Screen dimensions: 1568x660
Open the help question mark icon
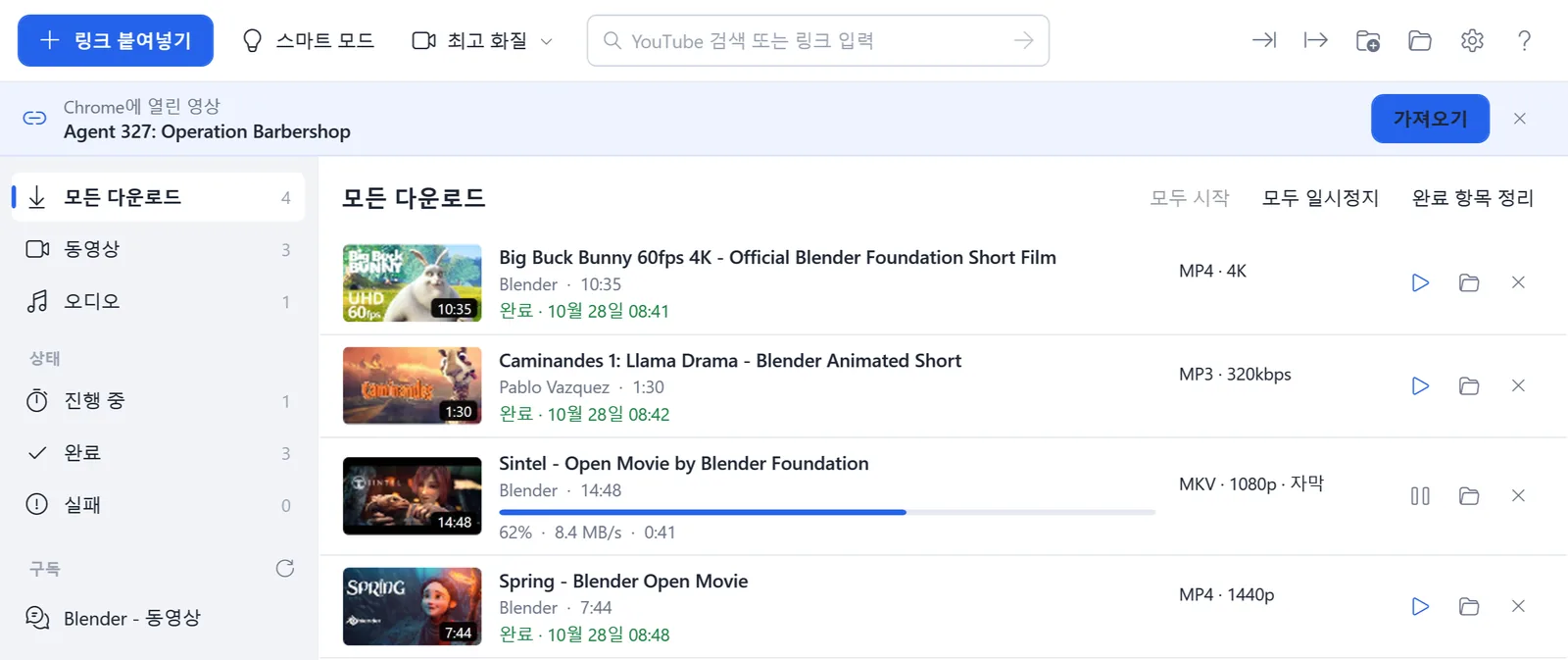pos(1524,40)
